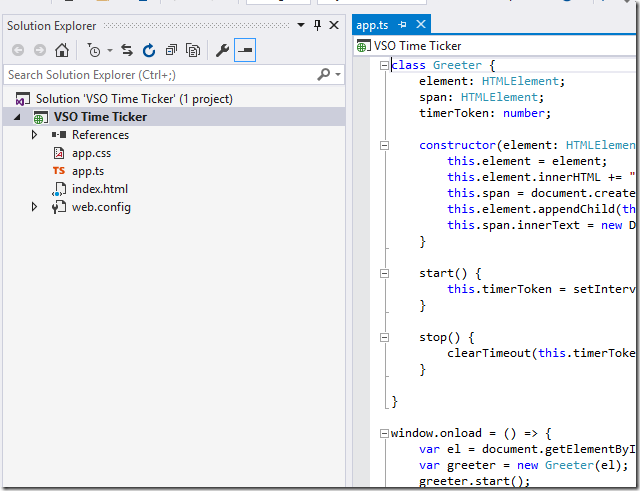Image resolution: width=640 pixels, height=491 pixels.
Task: Switch to the app.ts editor tab
Action: [371, 25]
